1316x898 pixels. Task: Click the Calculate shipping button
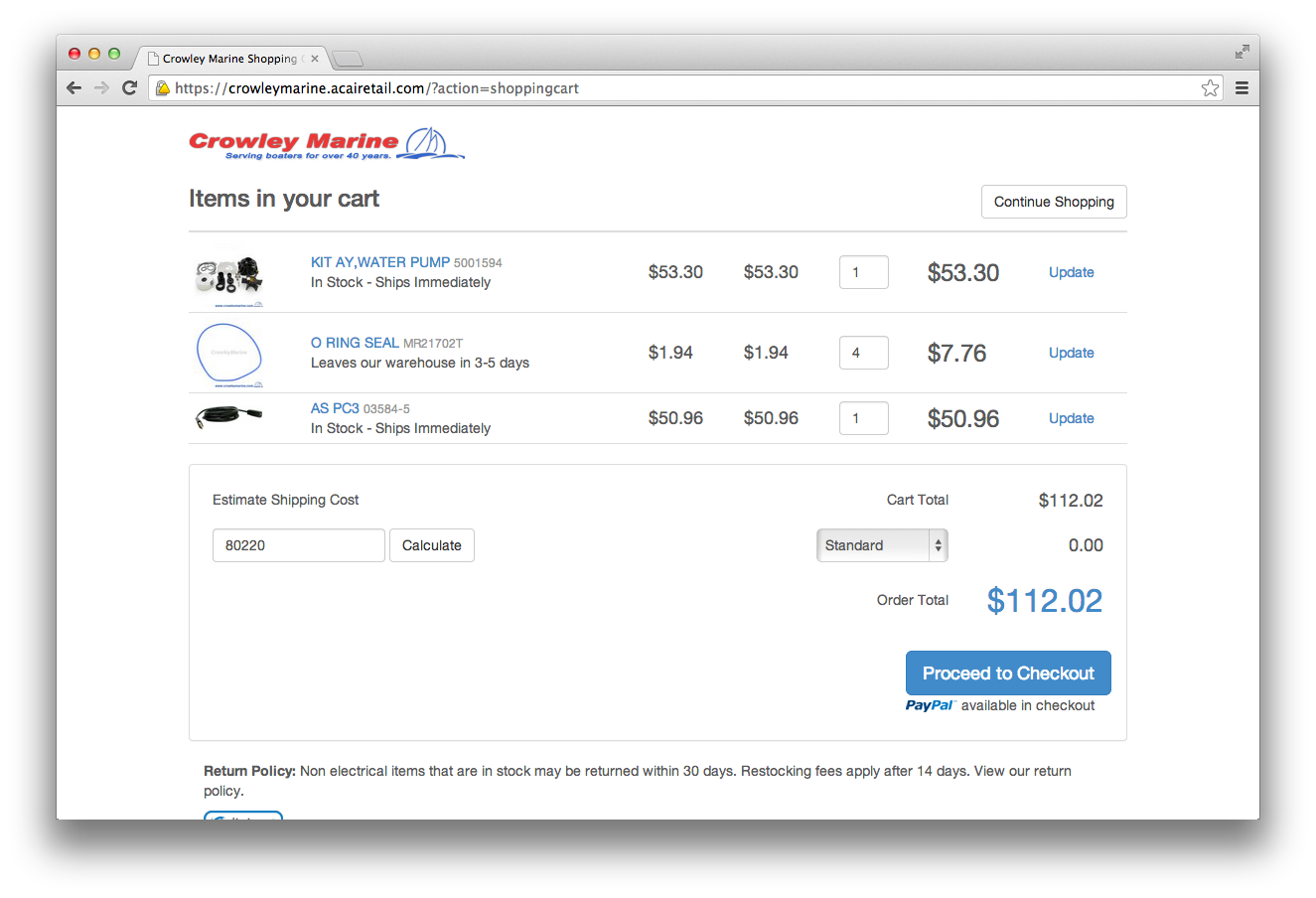pos(432,545)
